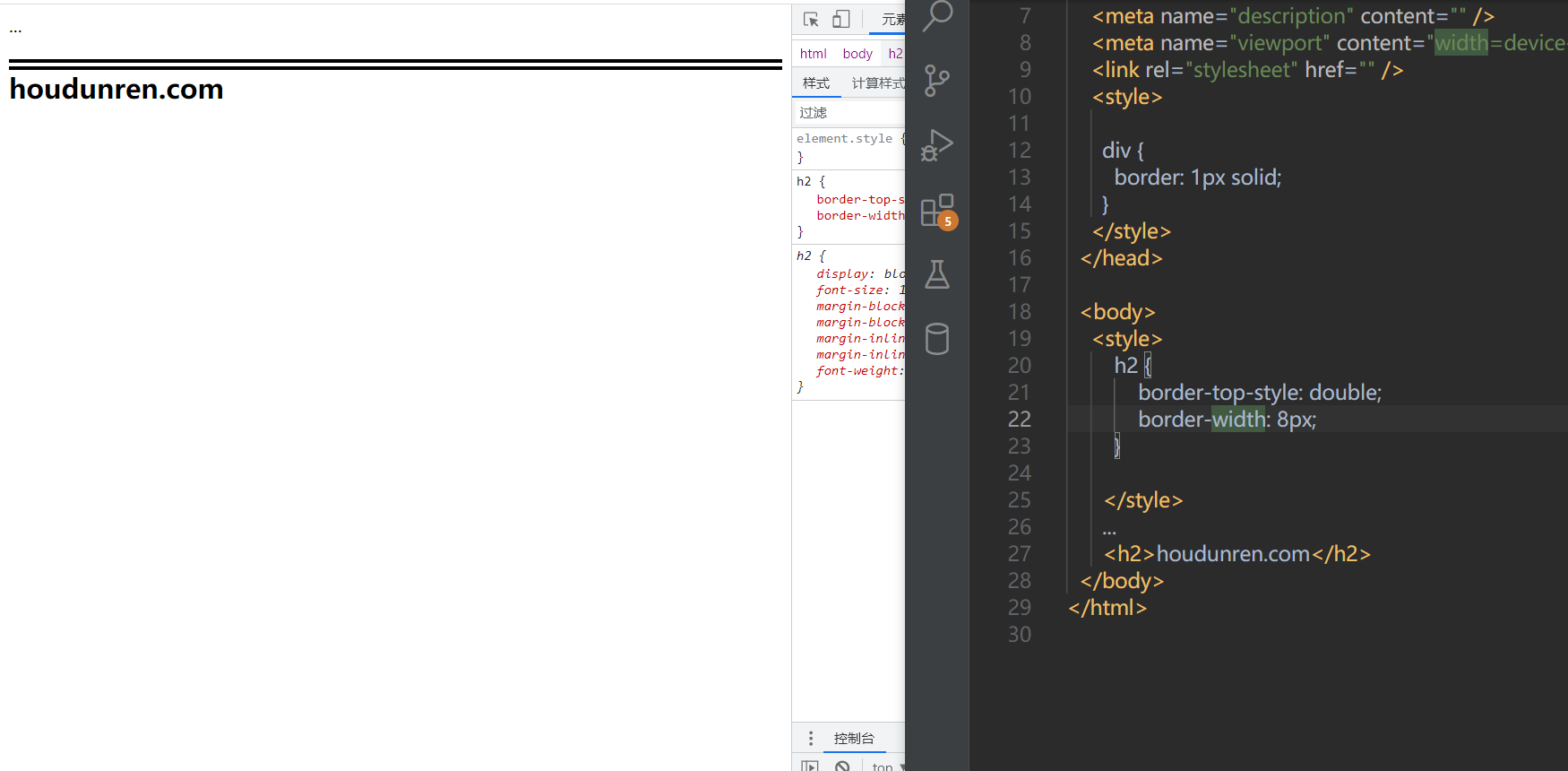This screenshot has height=771, width=1568.
Task: Open the Testing flask panel
Action: 937,274
